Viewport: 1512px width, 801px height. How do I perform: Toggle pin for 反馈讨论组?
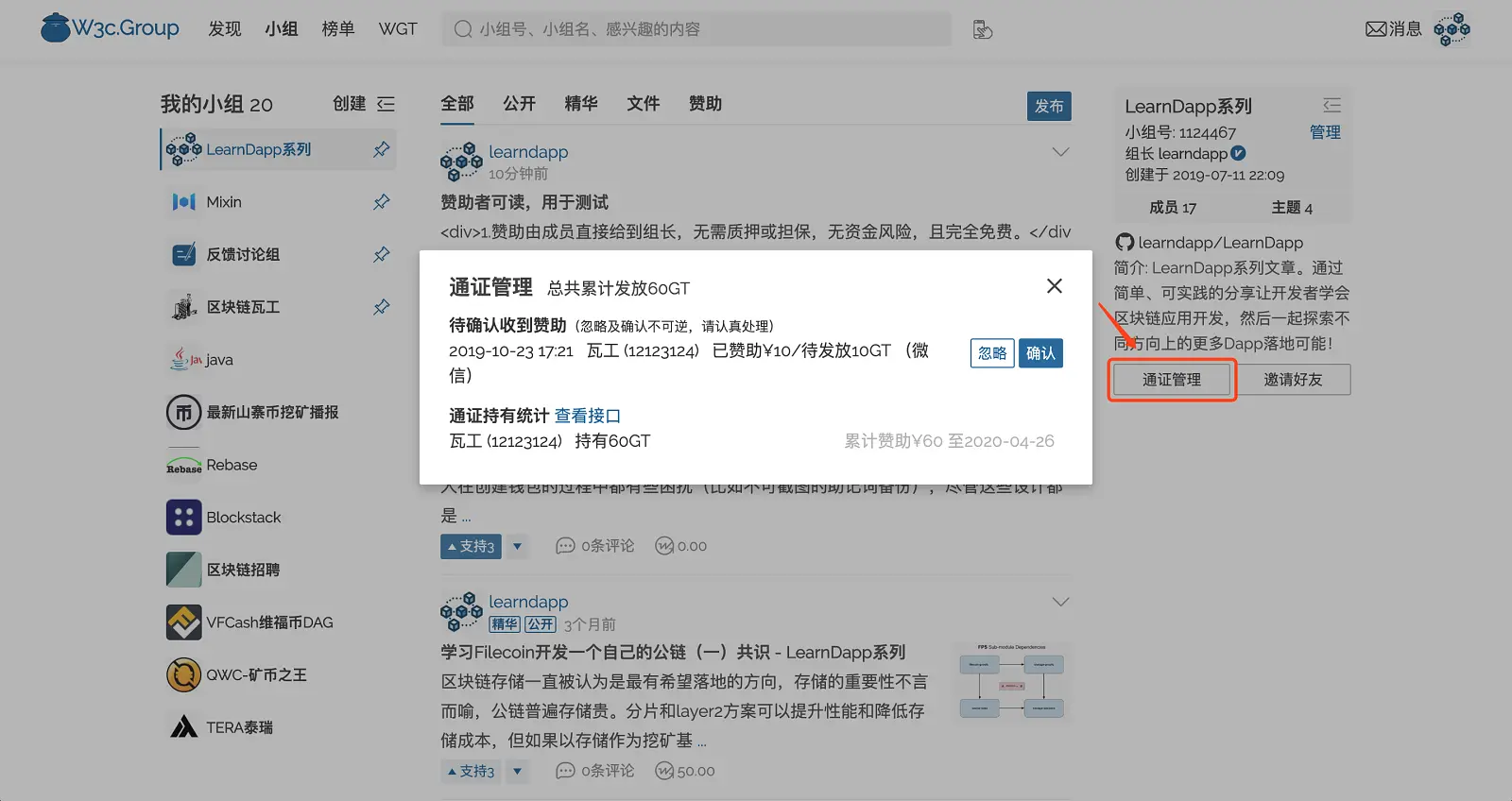point(382,254)
